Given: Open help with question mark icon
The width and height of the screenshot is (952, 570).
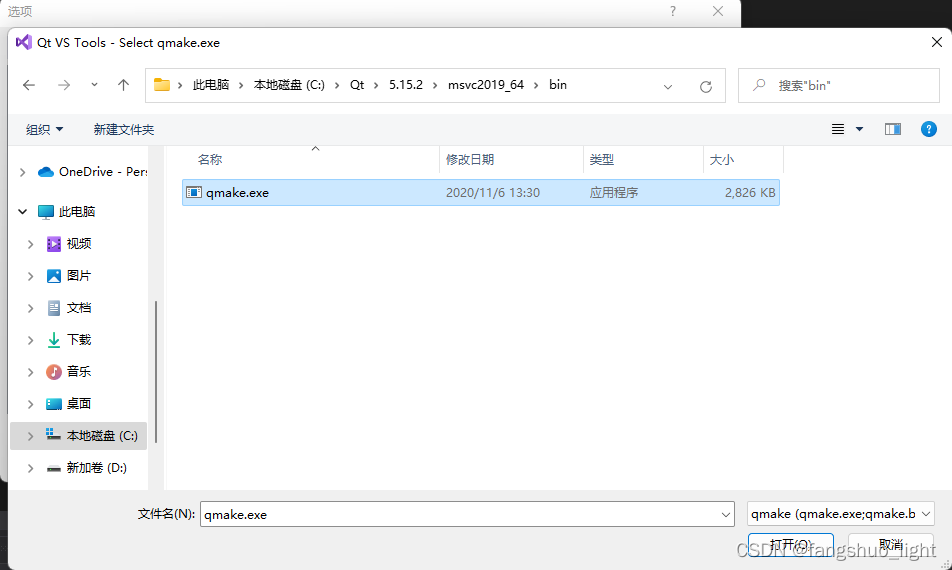Looking at the screenshot, I should pos(928,129).
